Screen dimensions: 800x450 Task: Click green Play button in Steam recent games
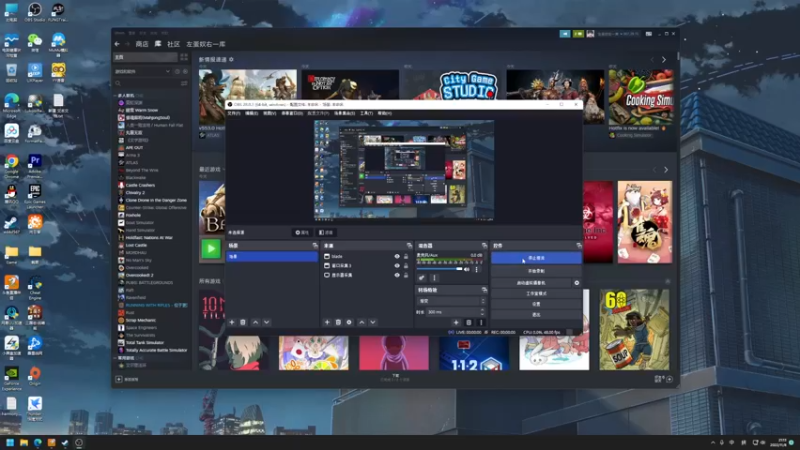tap(211, 248)
